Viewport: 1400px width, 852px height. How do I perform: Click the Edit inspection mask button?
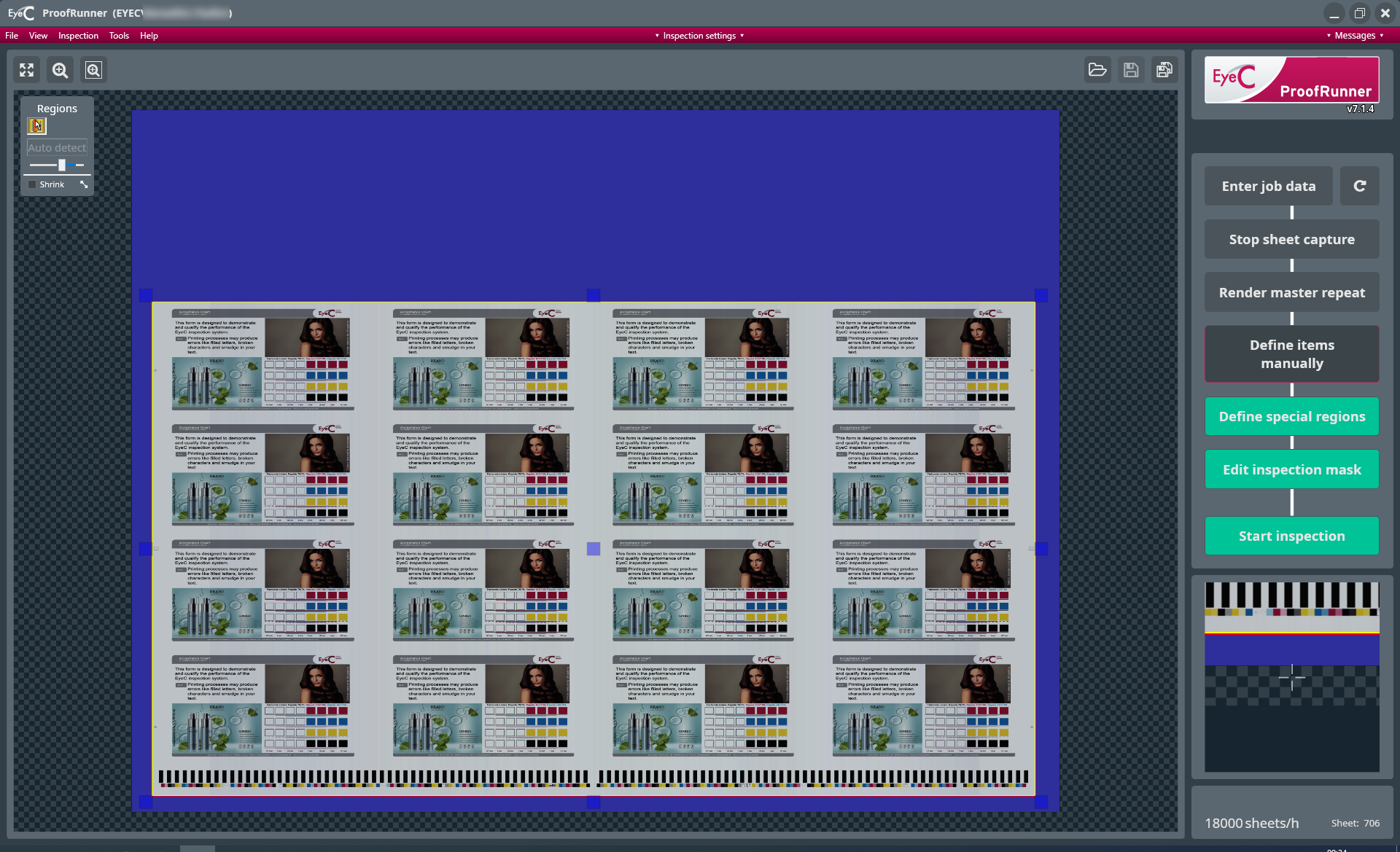point(1291,469)
